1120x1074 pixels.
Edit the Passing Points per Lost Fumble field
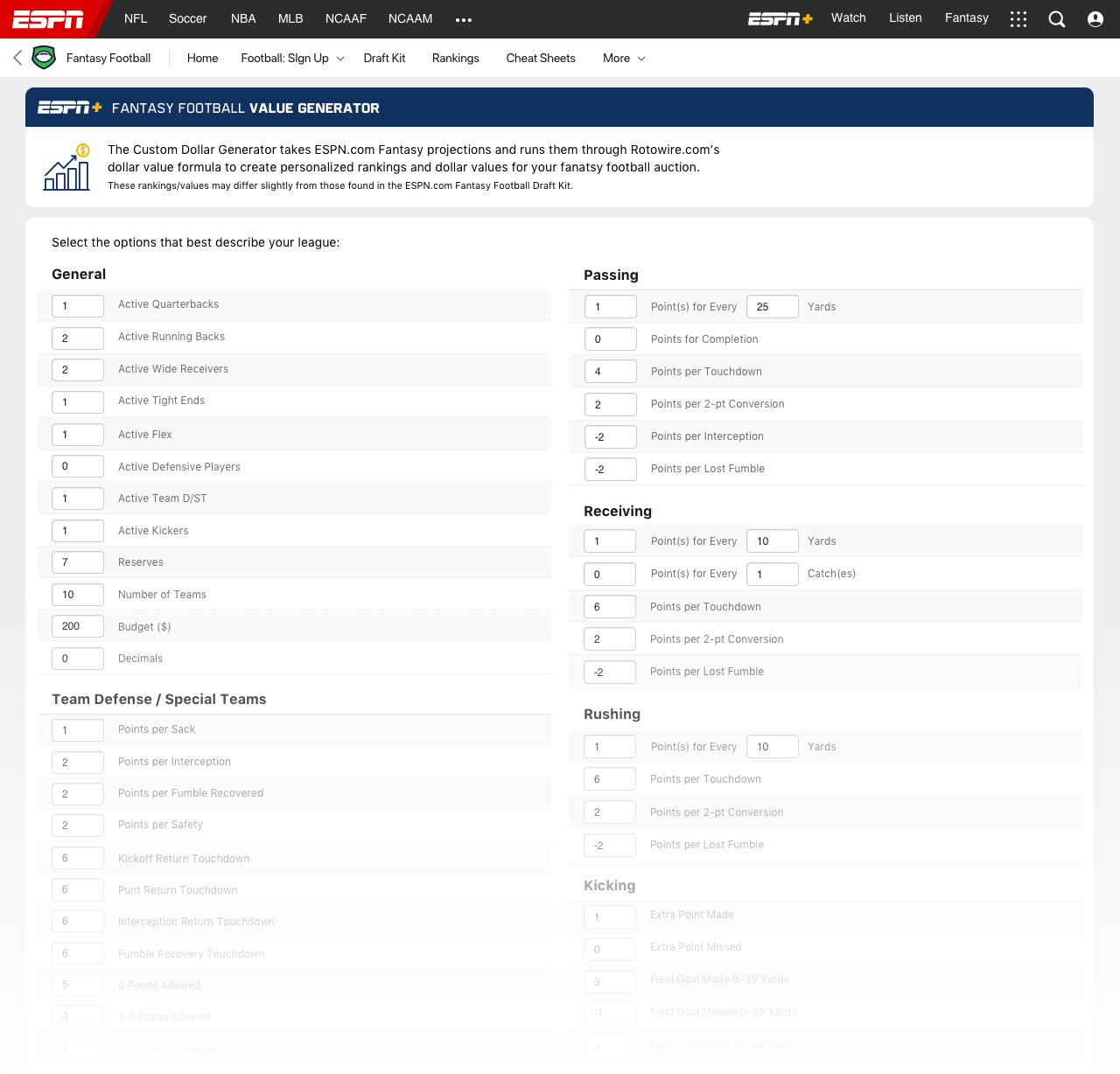(x=611, y=470)
